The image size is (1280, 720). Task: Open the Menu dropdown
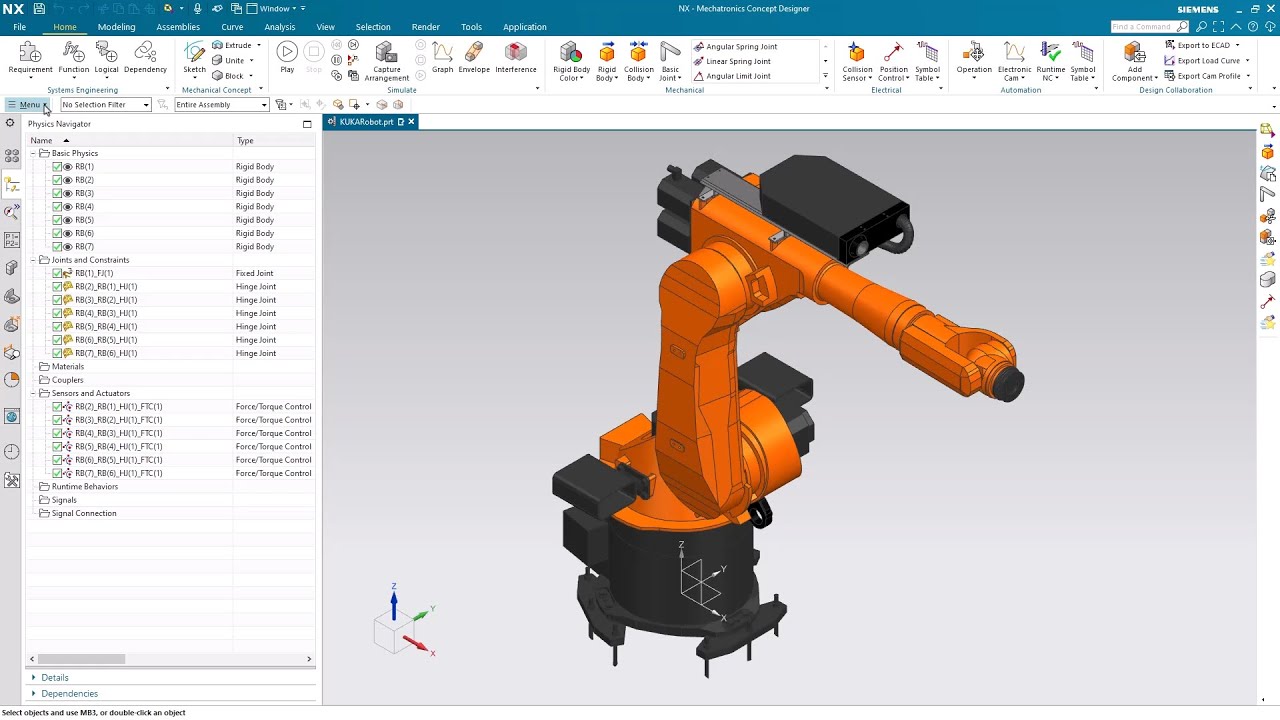pos(27,105)
